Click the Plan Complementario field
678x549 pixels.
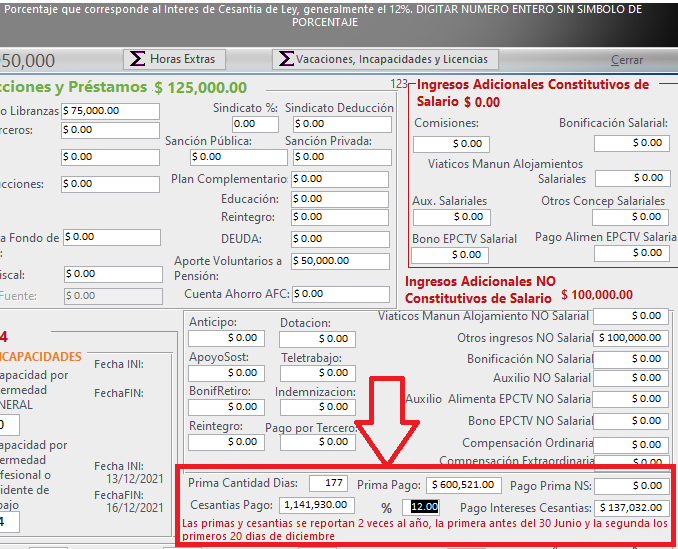click(340, 179)
